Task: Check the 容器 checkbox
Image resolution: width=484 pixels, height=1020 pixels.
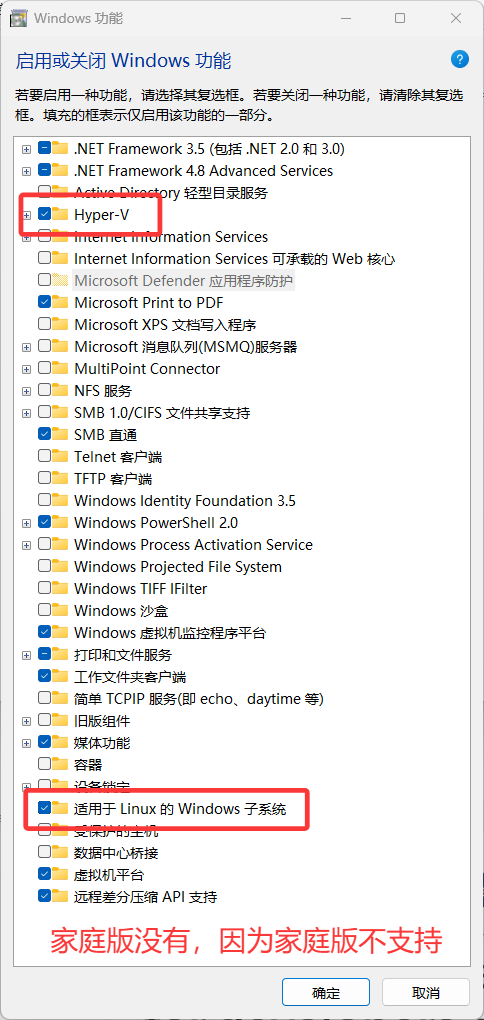Action: click(44, 764)
